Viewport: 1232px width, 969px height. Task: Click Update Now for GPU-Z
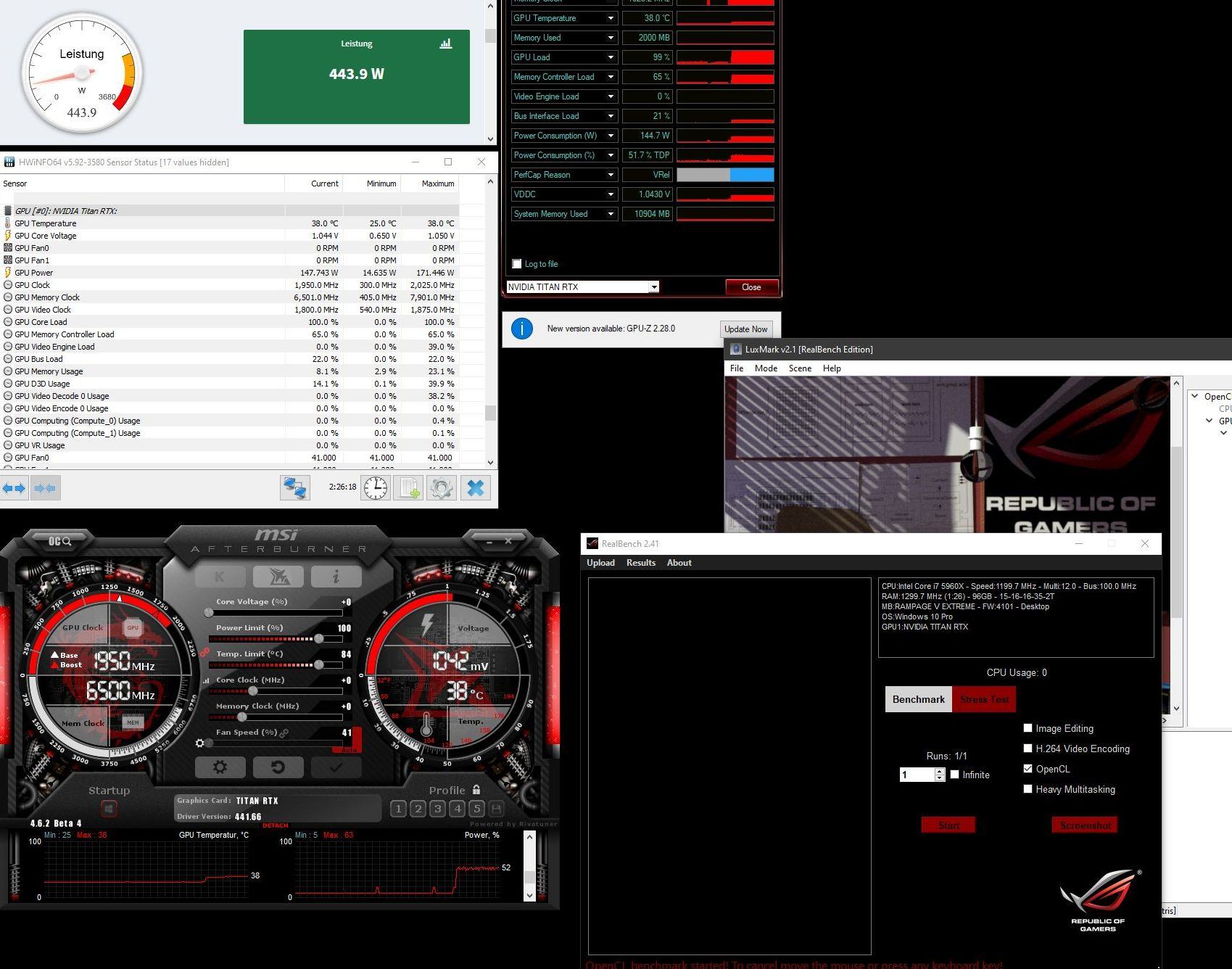[745, 329]
